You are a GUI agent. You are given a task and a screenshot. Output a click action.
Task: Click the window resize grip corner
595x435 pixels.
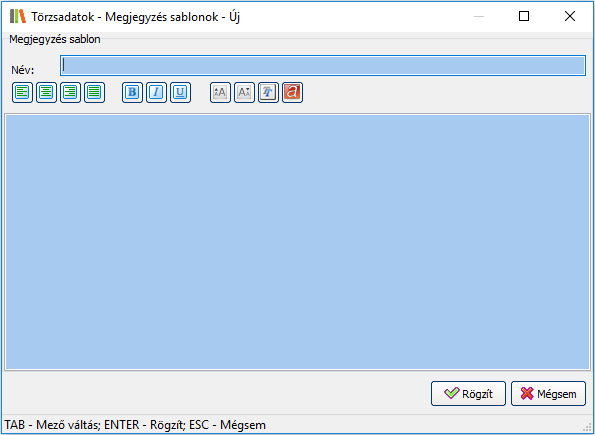click(589, 428)
